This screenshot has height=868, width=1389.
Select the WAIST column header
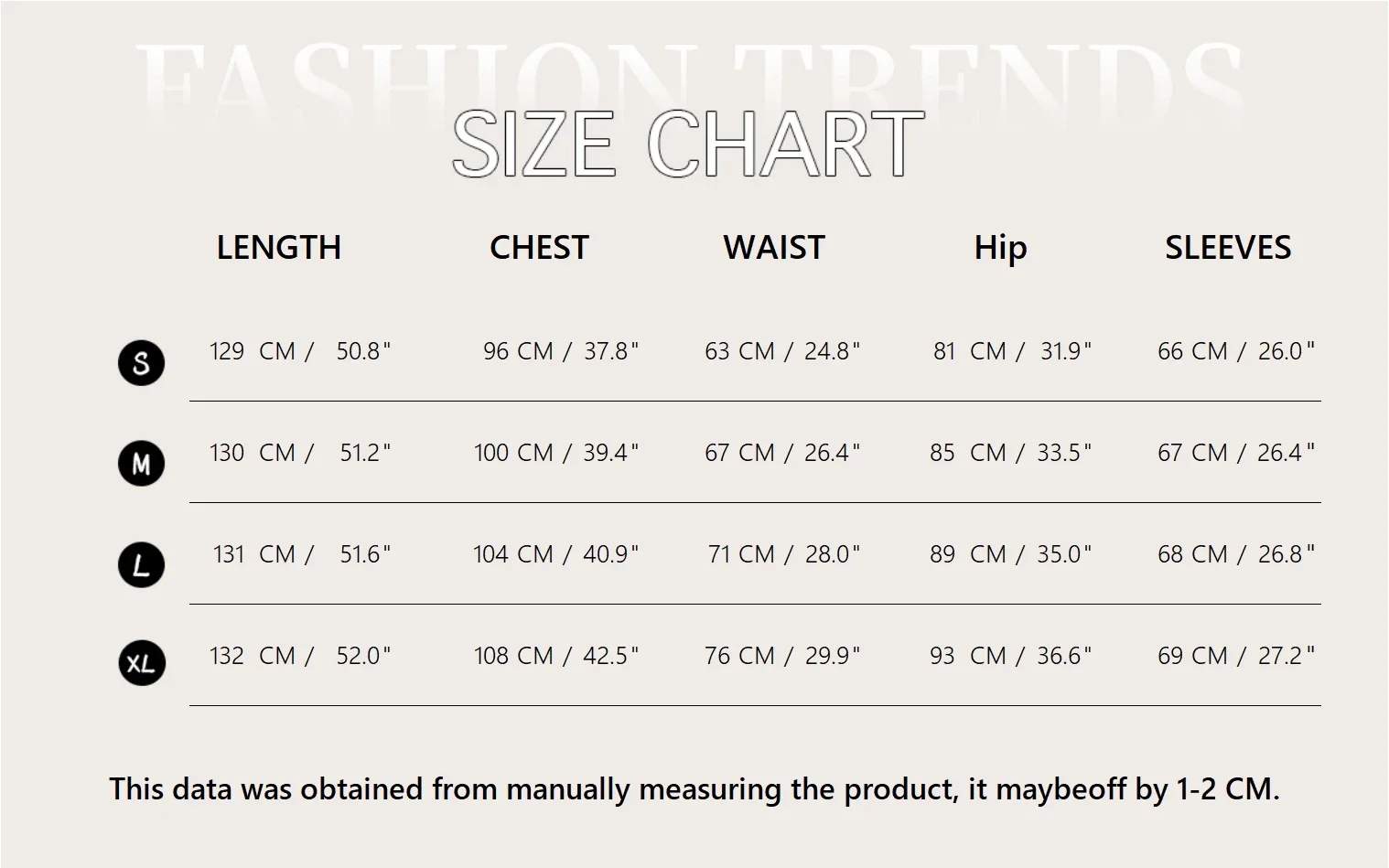point(774,248)
